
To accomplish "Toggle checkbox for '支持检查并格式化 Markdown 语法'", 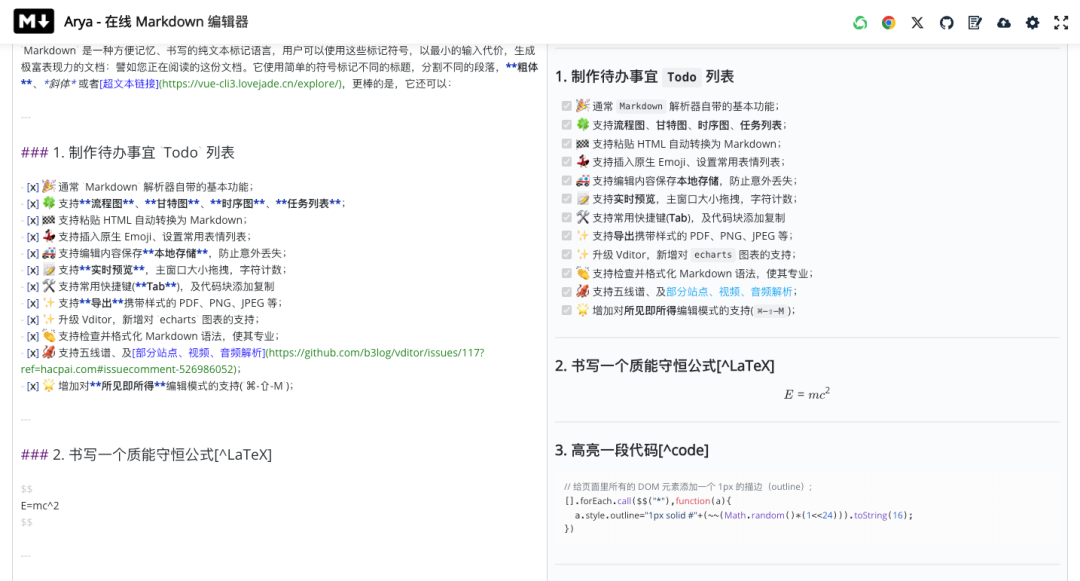I will point(566,273).
